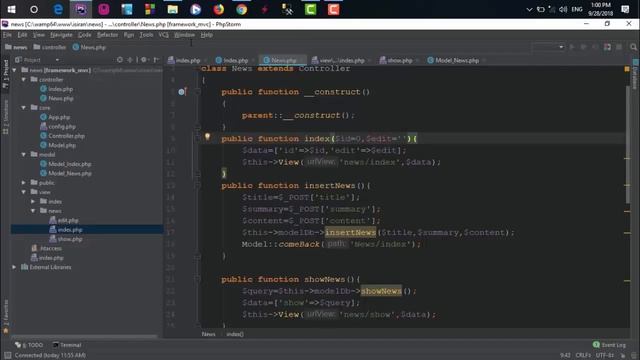Click the tool windows toggle icon in bottom-left corner
Image resolution: width=640 pixels, height=360 pixels.
(7, 356)
